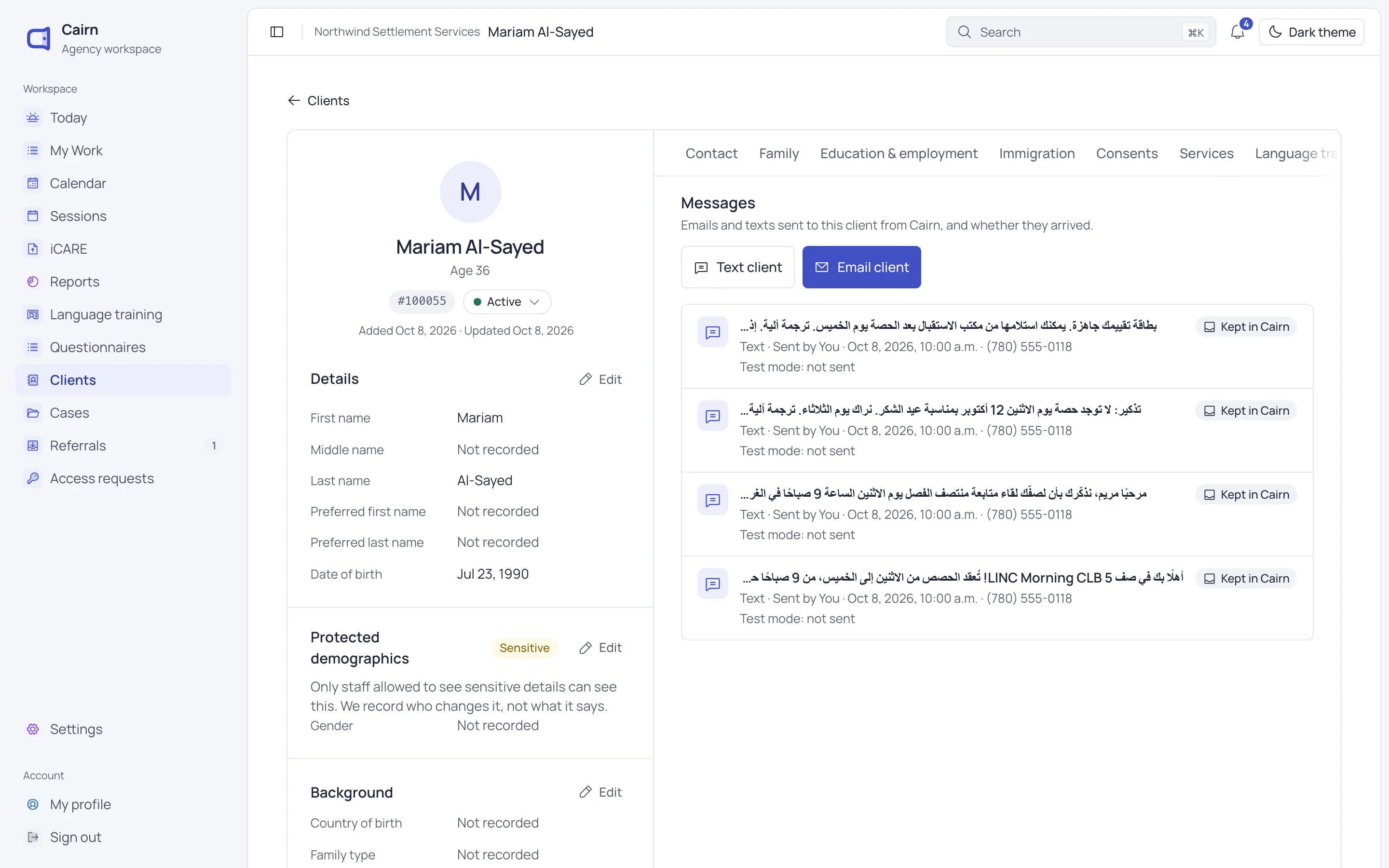Viewport: 1389px width, 868px height.
Task: Expand the Active status dropdown
Action: click(x=507, y=302)
